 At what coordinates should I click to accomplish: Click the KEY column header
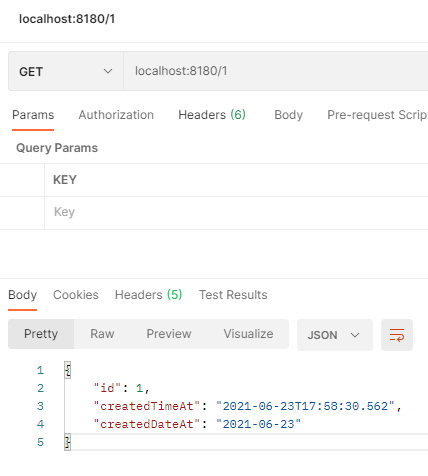(x=65, y=180)
